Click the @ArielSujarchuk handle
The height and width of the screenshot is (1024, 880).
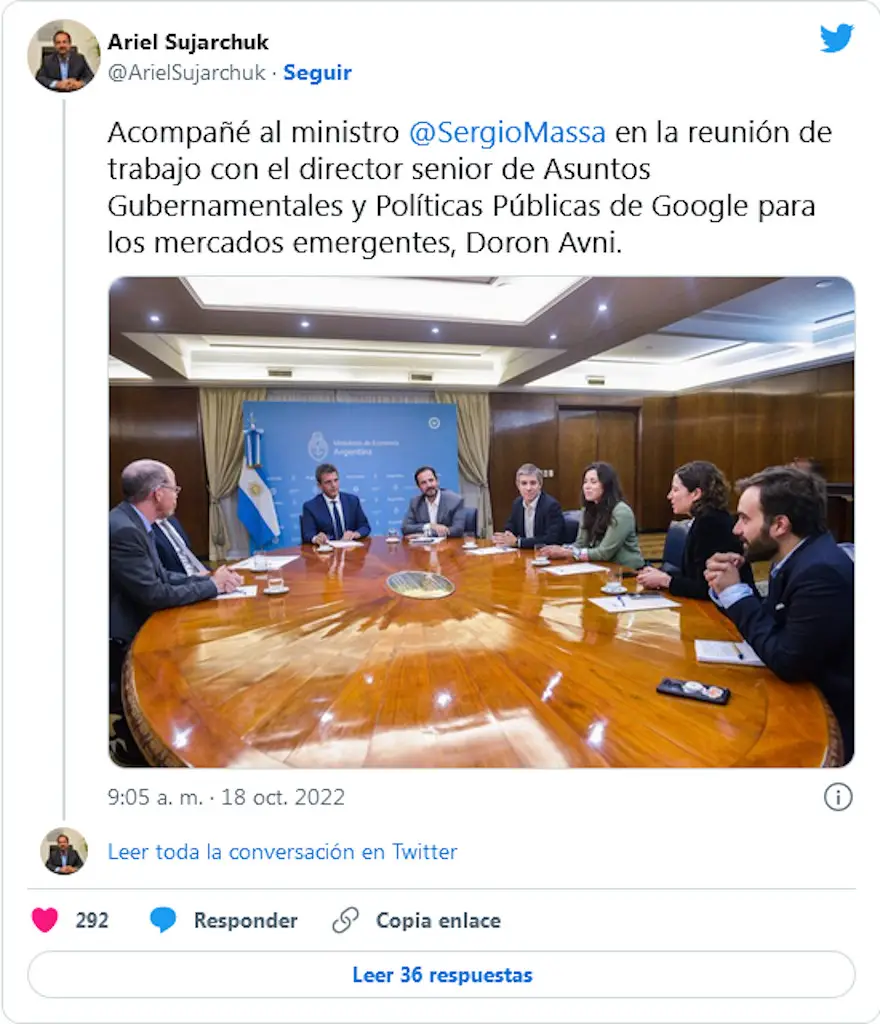(187, 72)
